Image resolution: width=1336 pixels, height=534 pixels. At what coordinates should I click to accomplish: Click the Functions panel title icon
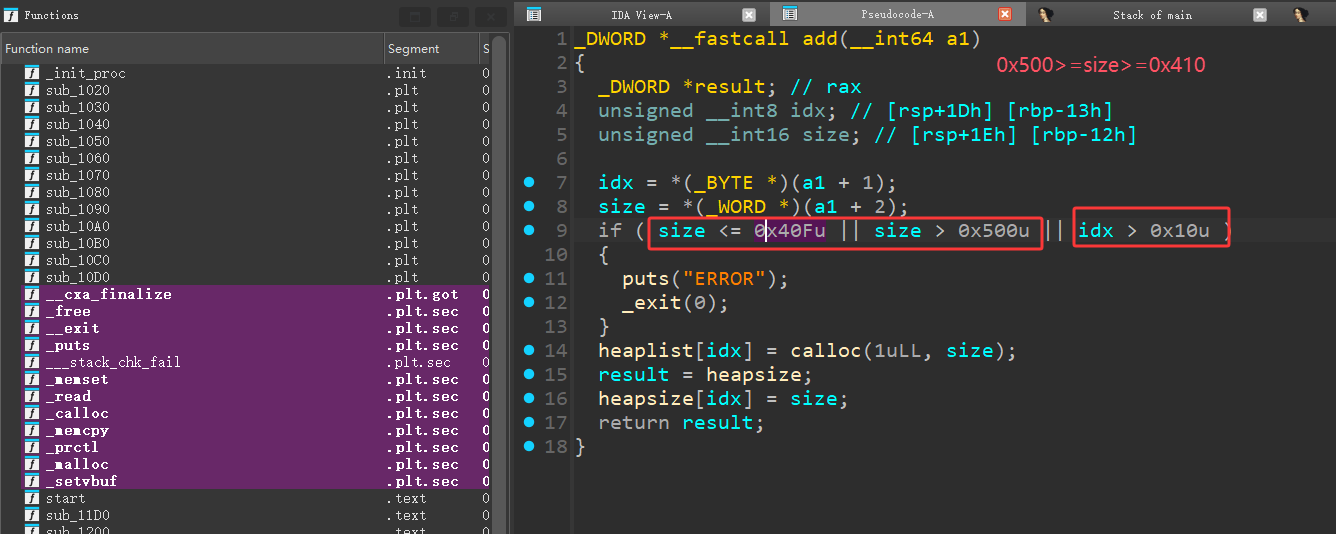point(11,16)
